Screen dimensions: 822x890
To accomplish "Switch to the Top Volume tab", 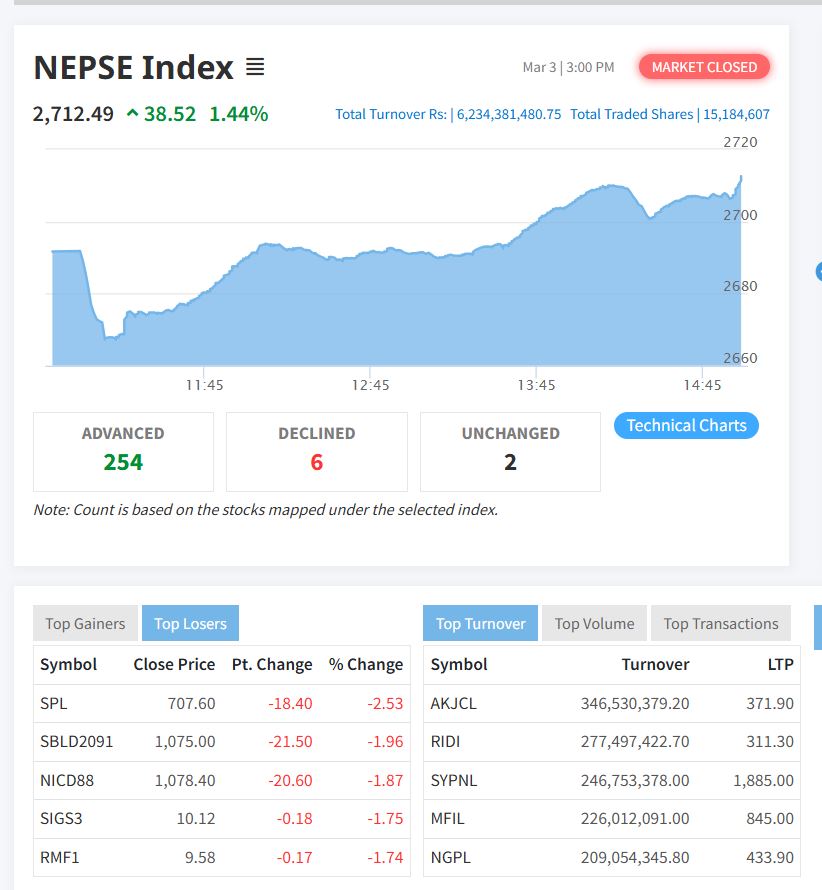I will [594, 624].
